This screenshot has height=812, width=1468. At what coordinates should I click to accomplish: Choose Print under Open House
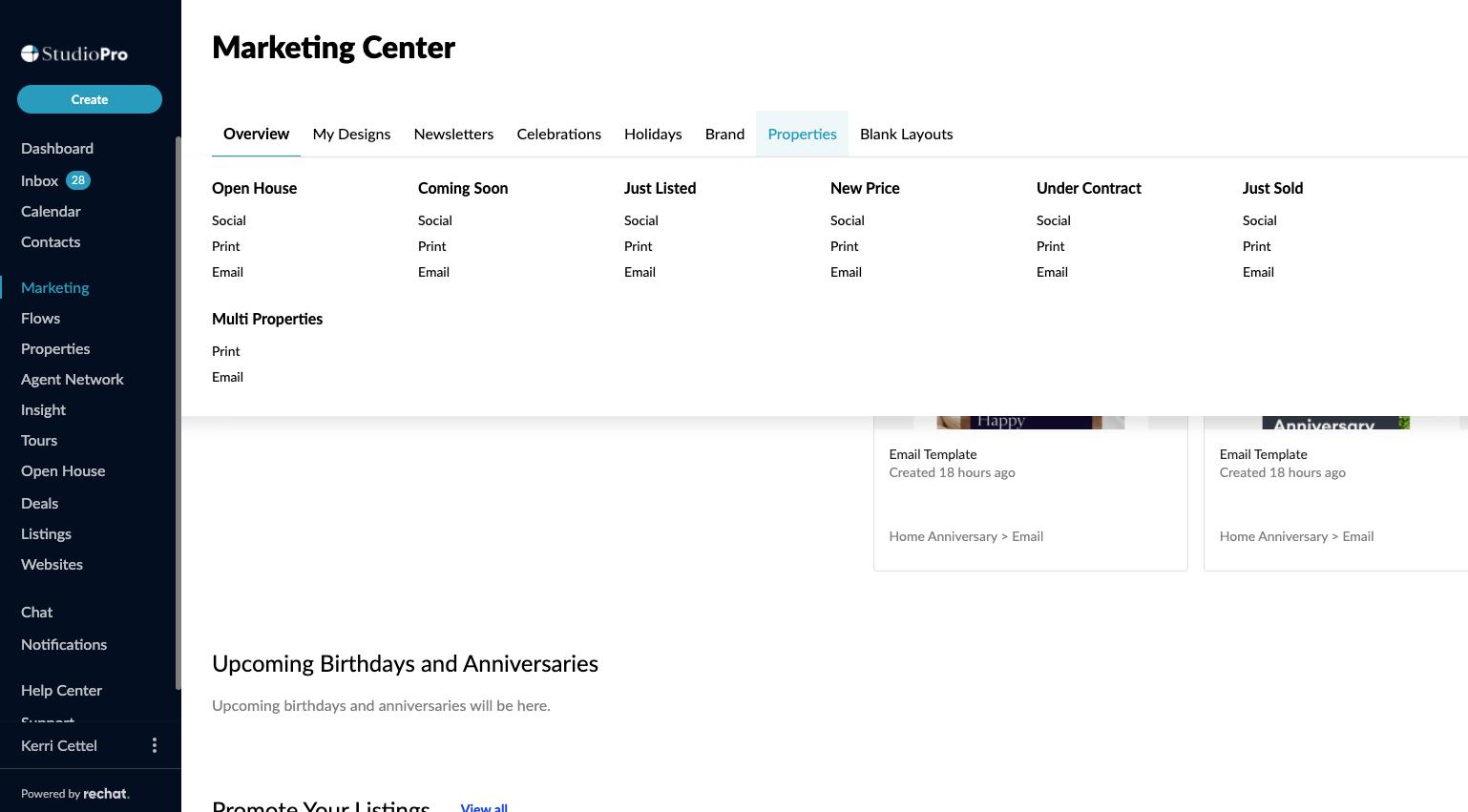coord(226,246)
